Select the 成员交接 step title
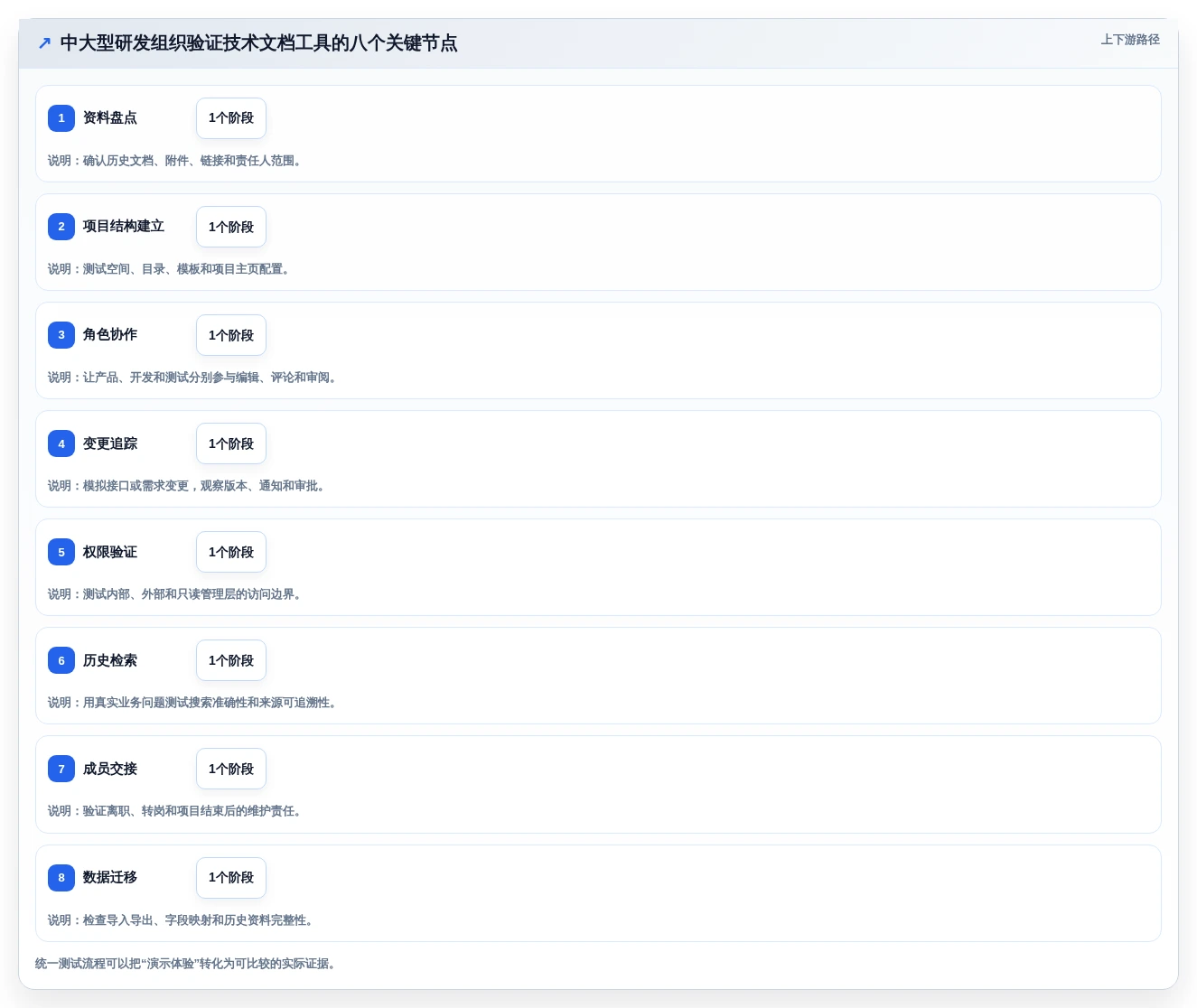The width and height of the screenshot is (1197, 1008). [x=110, y=769]
